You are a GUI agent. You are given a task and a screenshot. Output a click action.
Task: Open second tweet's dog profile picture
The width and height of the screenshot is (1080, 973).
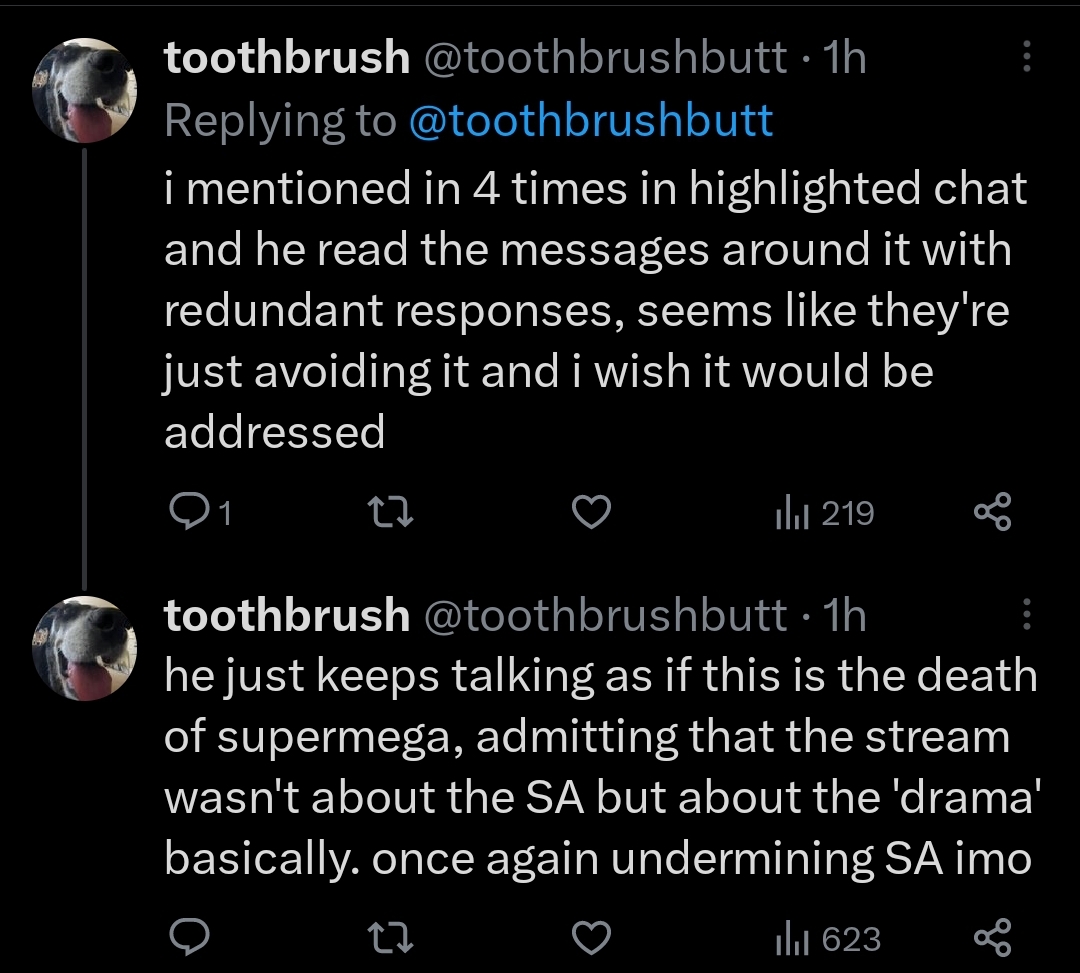click(x=85, y=648)
